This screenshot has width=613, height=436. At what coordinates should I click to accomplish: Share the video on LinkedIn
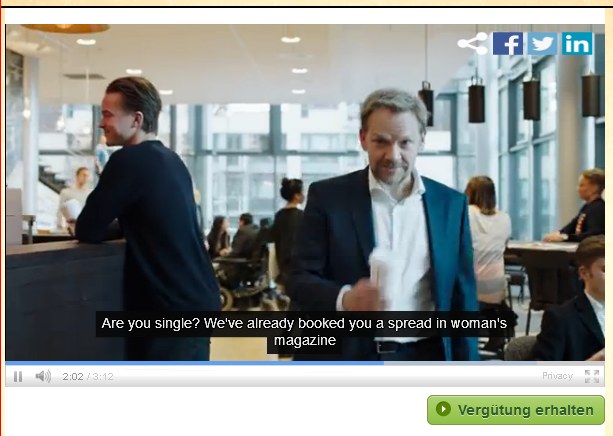[x=577, y=43]
